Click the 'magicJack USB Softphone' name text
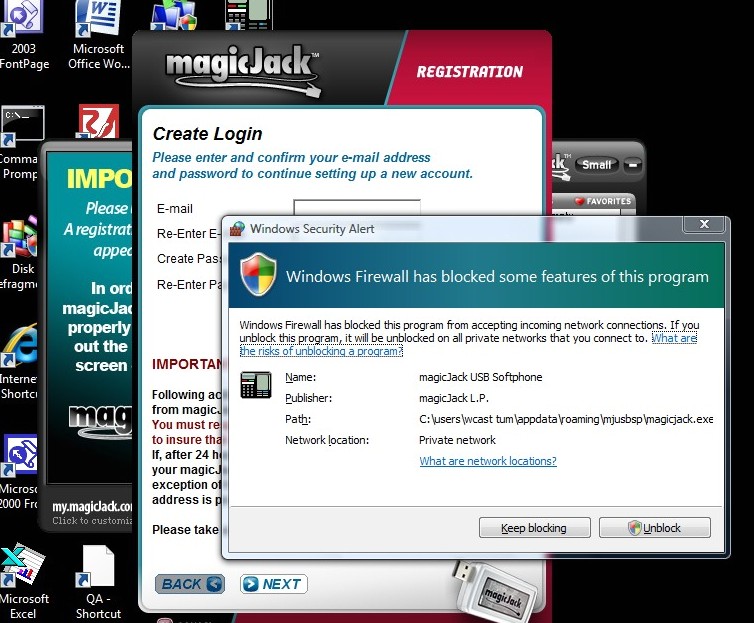 pyautogui.click(x=480, y=377)
